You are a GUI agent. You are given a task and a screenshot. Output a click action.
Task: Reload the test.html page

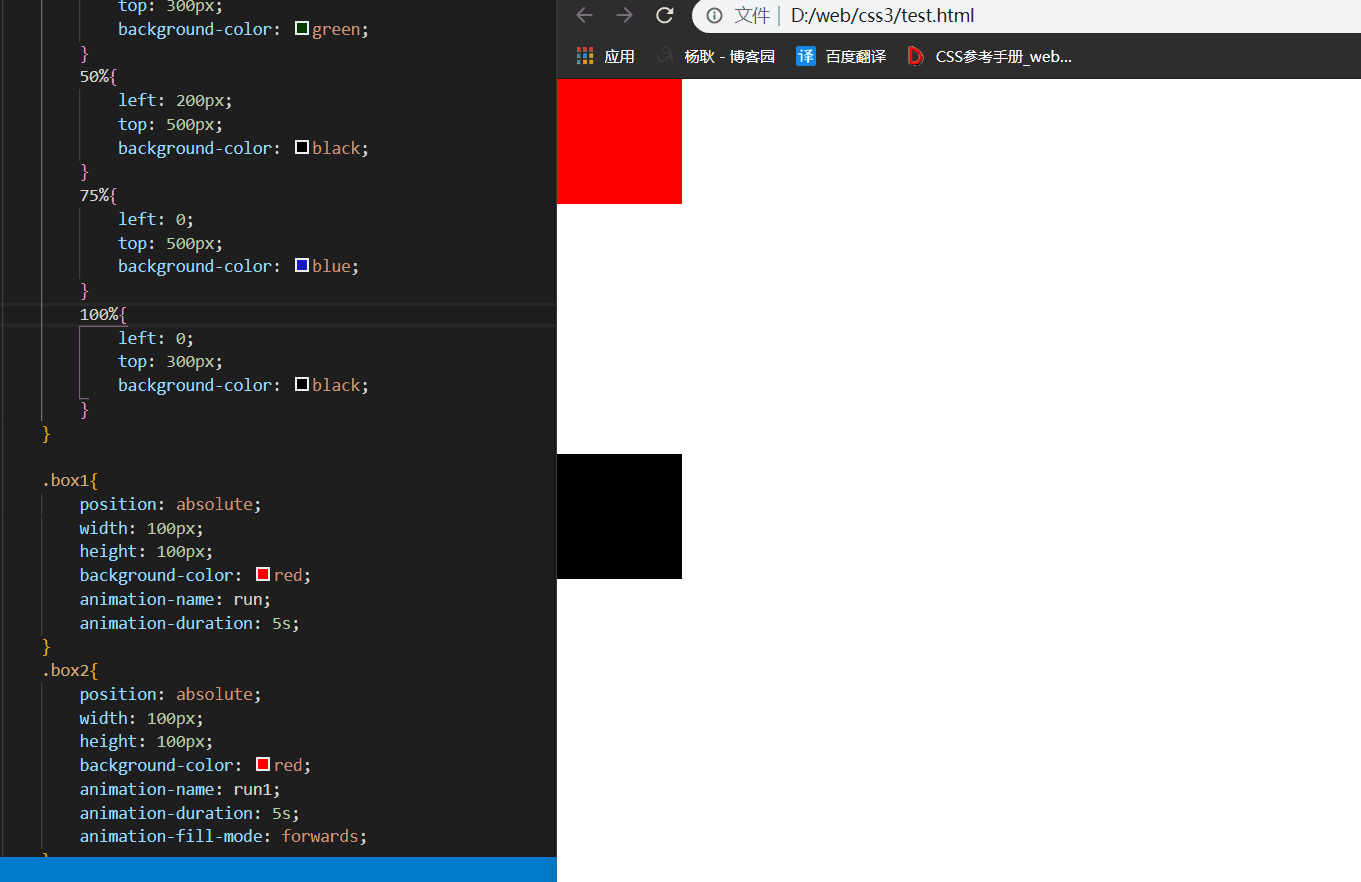pyautogui.click(x=665, y=15)
